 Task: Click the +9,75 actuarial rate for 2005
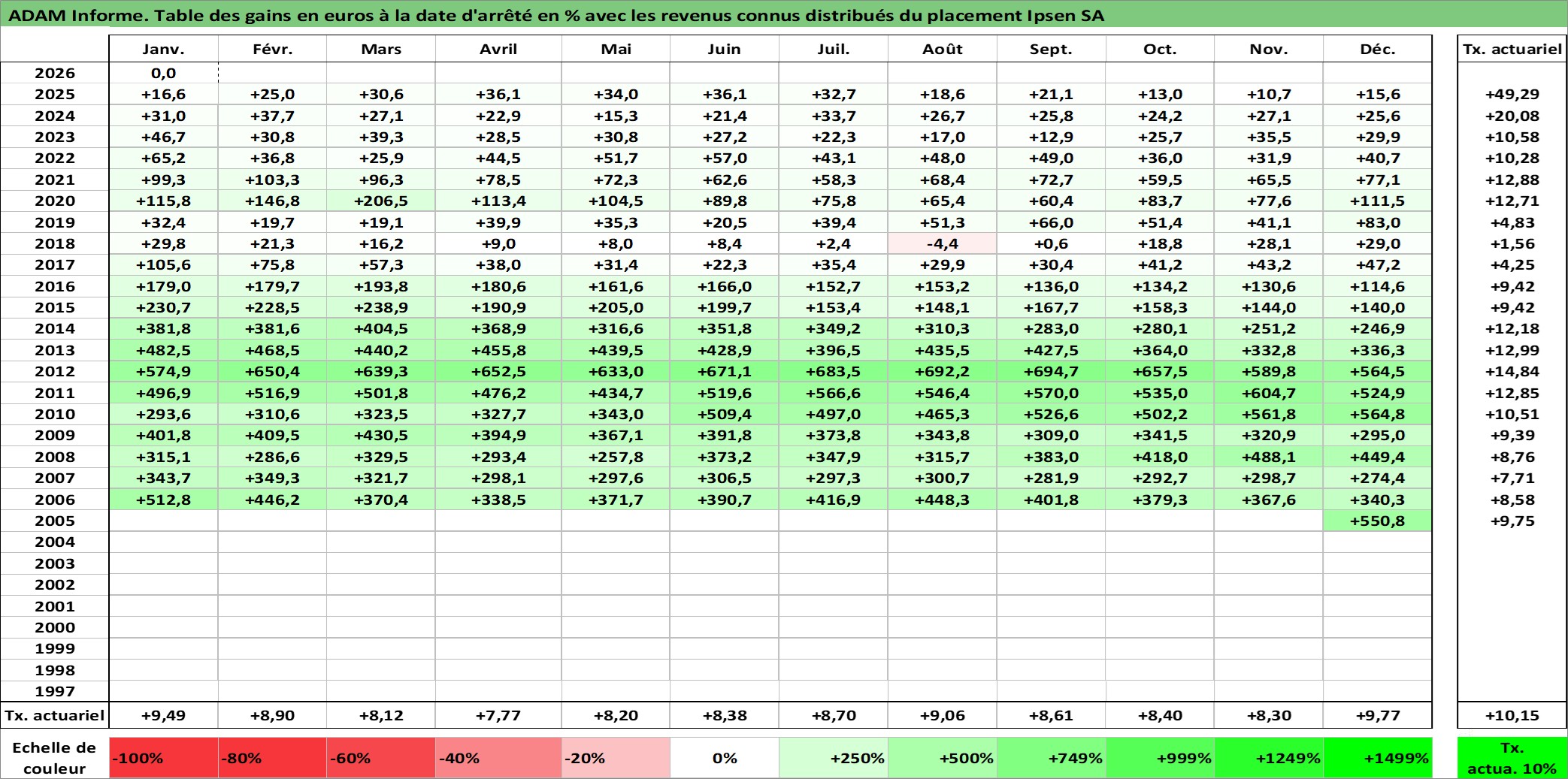click(1512, 521)
